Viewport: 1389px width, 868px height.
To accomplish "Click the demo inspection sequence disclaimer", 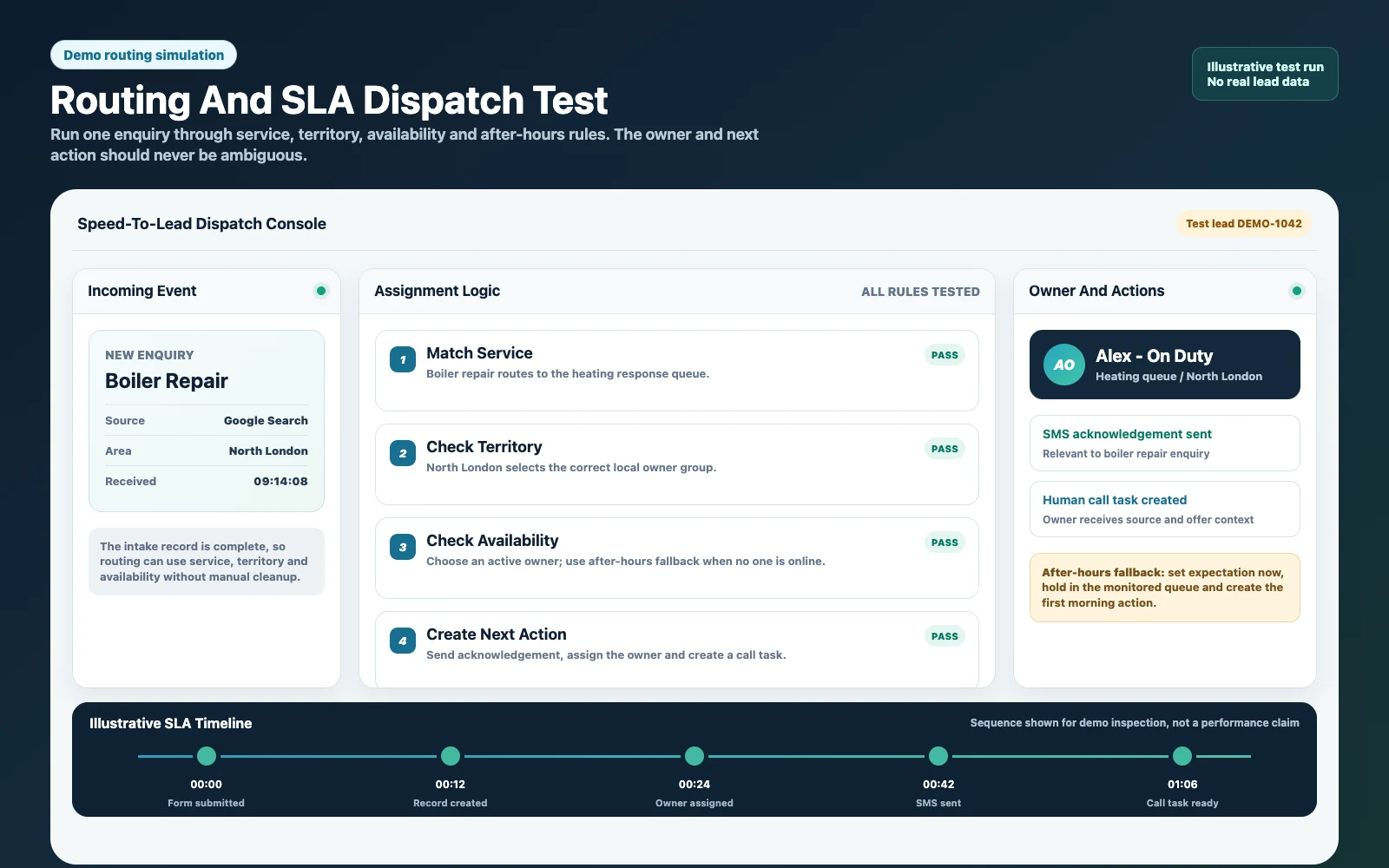I will (x=1135, y=723).
